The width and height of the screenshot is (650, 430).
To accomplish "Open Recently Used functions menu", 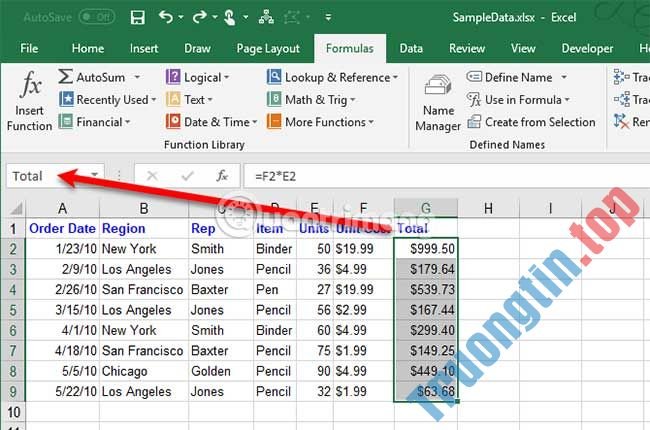I will click(107, 100).
